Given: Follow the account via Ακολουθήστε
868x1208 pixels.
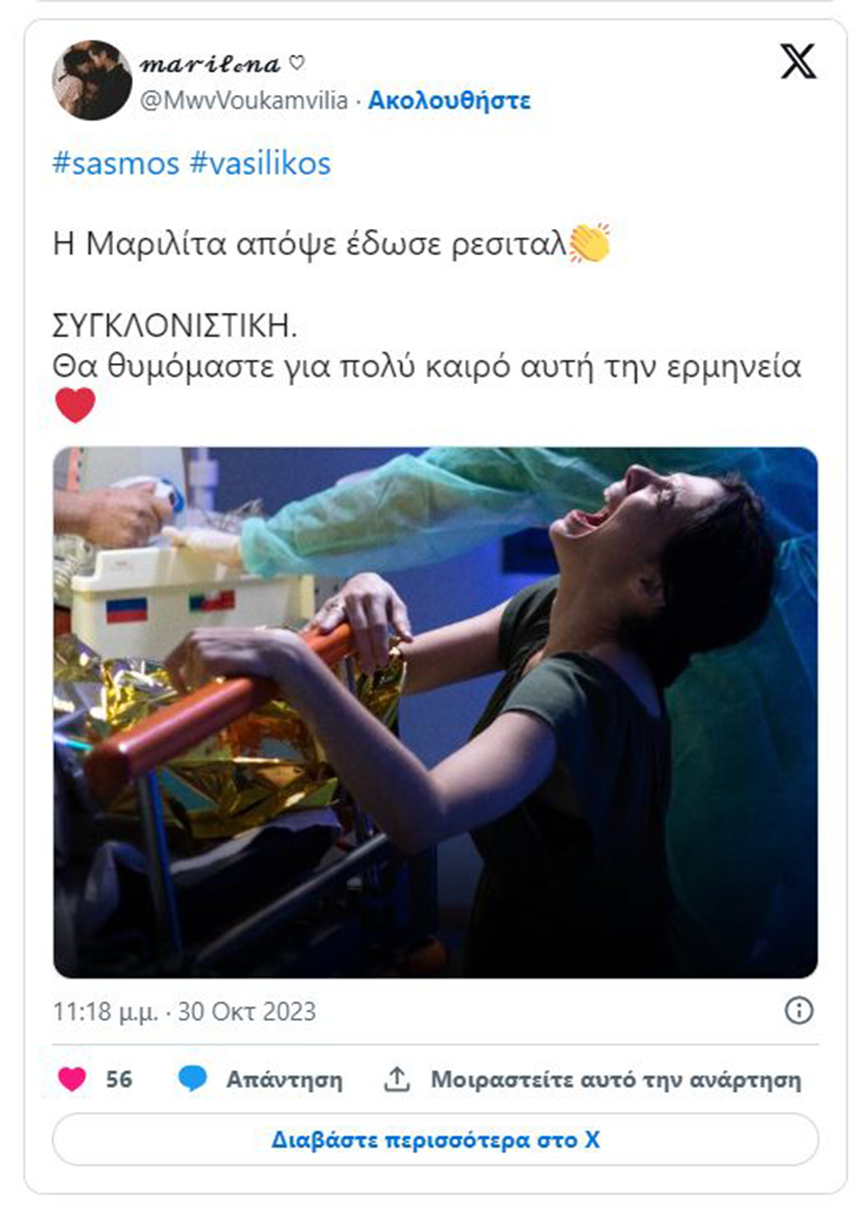Looking at the screenshot, I should click(449, 100).
